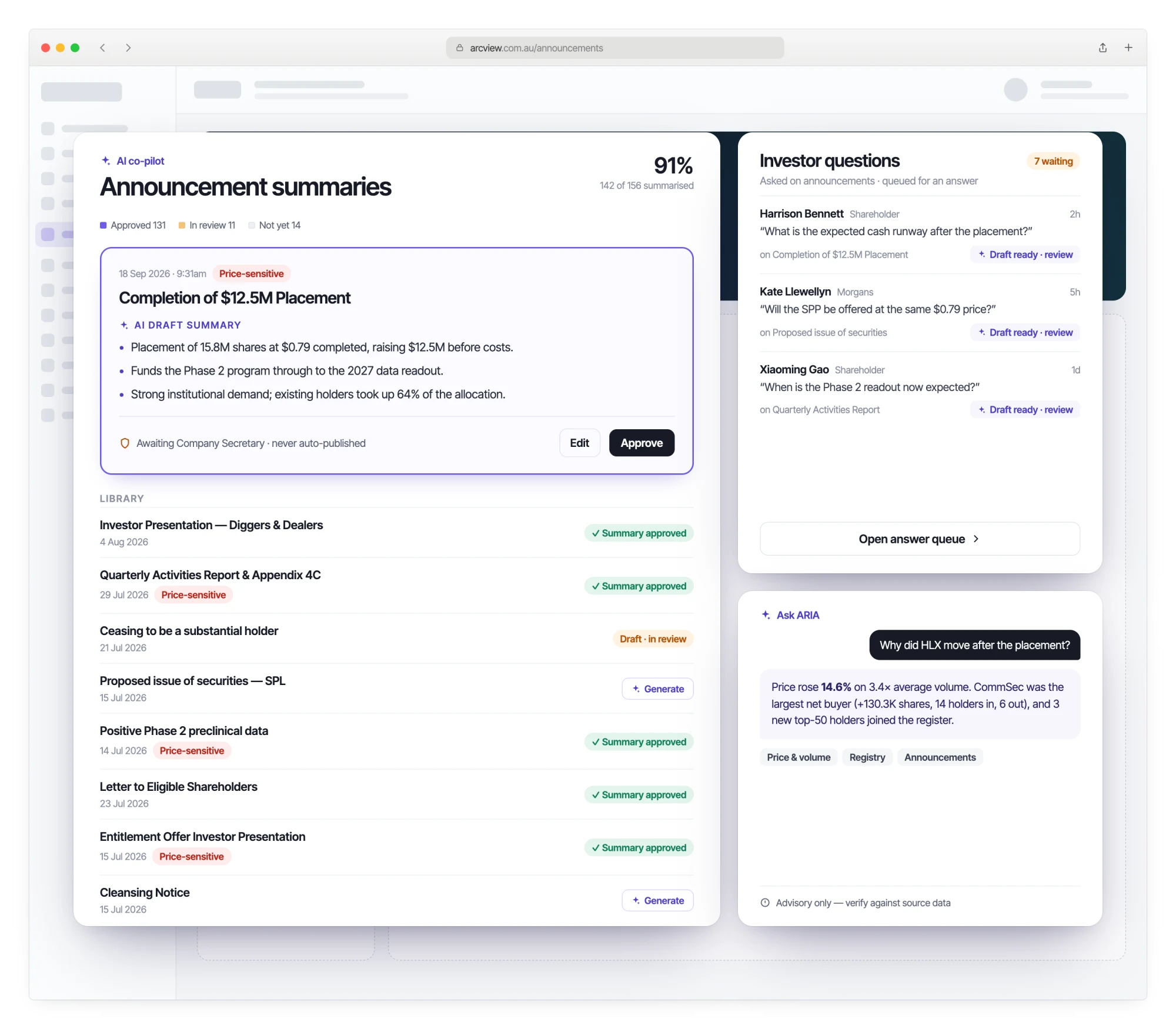Review draft for Kate Llewellyn's question

click(1025, 332)
